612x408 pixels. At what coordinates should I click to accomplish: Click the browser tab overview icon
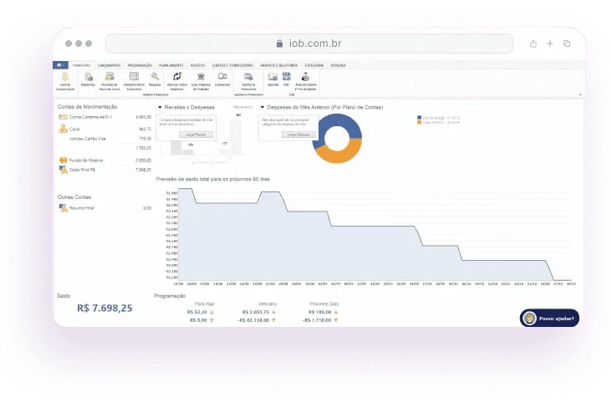pyautogui.click(x=567, y=43)
